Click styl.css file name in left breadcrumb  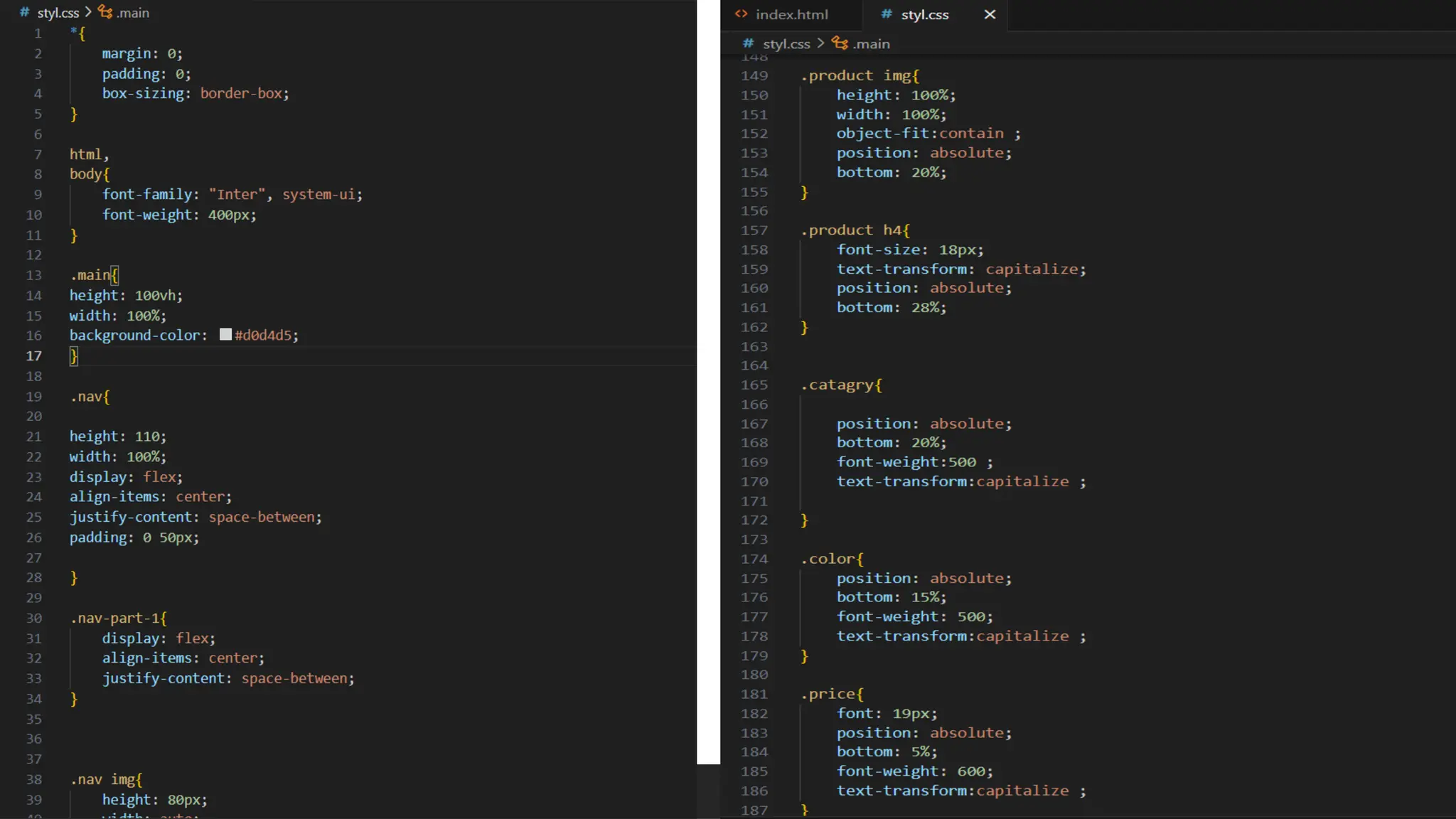[x=58, y=13]
